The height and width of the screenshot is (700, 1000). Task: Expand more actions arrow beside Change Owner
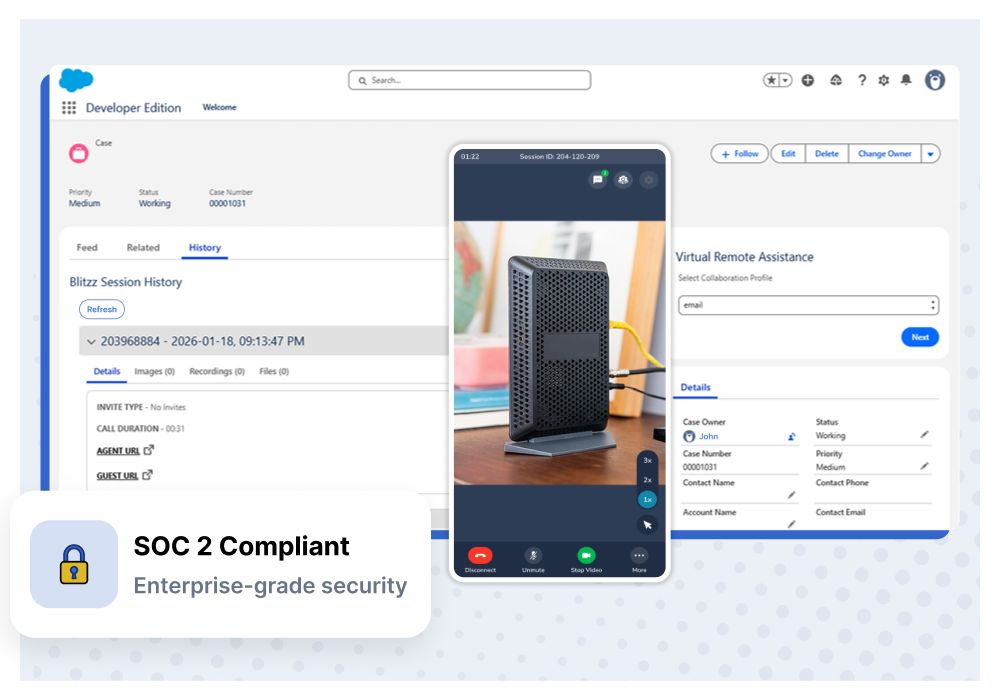click(x=930, y=154)
